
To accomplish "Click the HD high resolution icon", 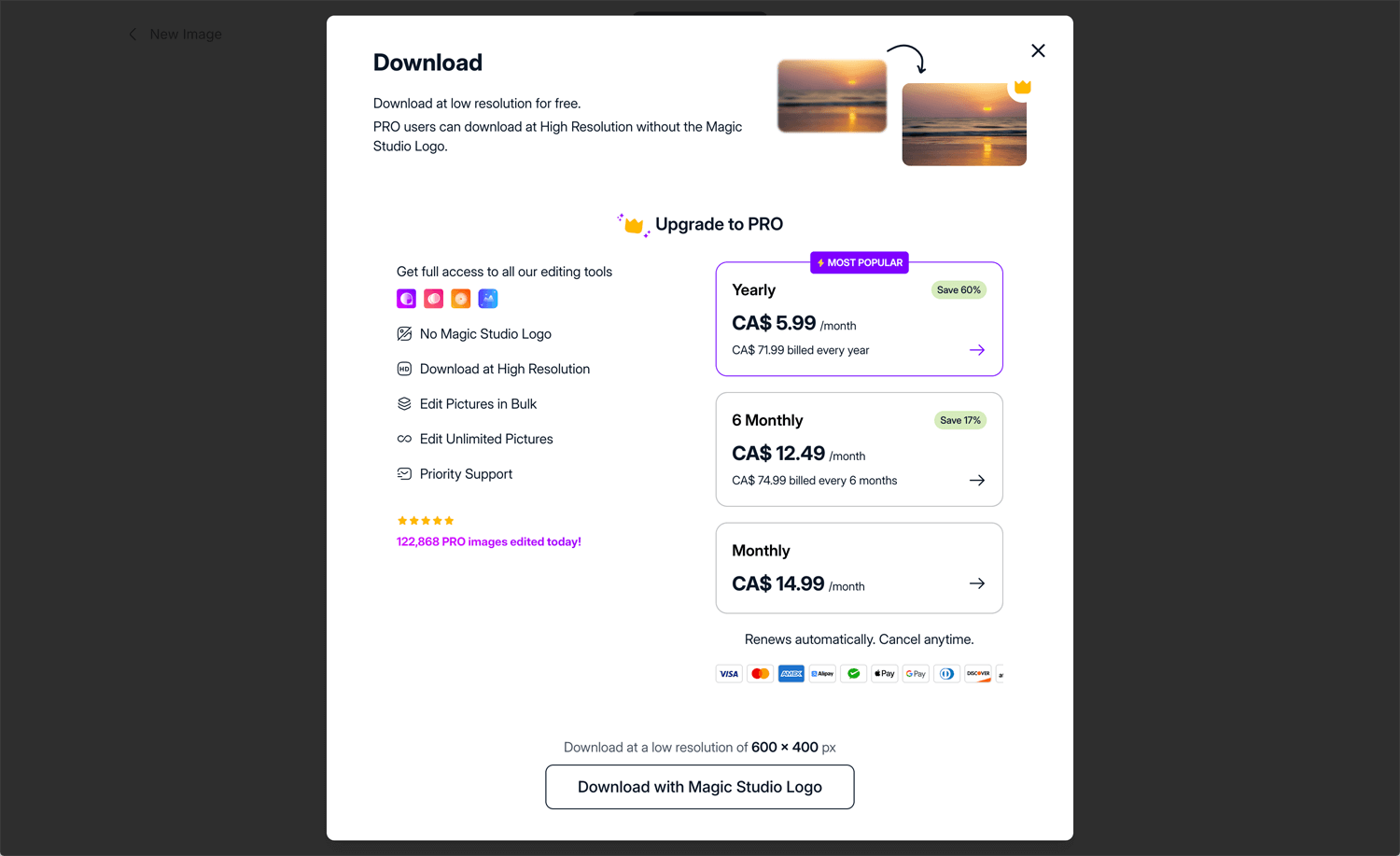I will coord(404,369).
